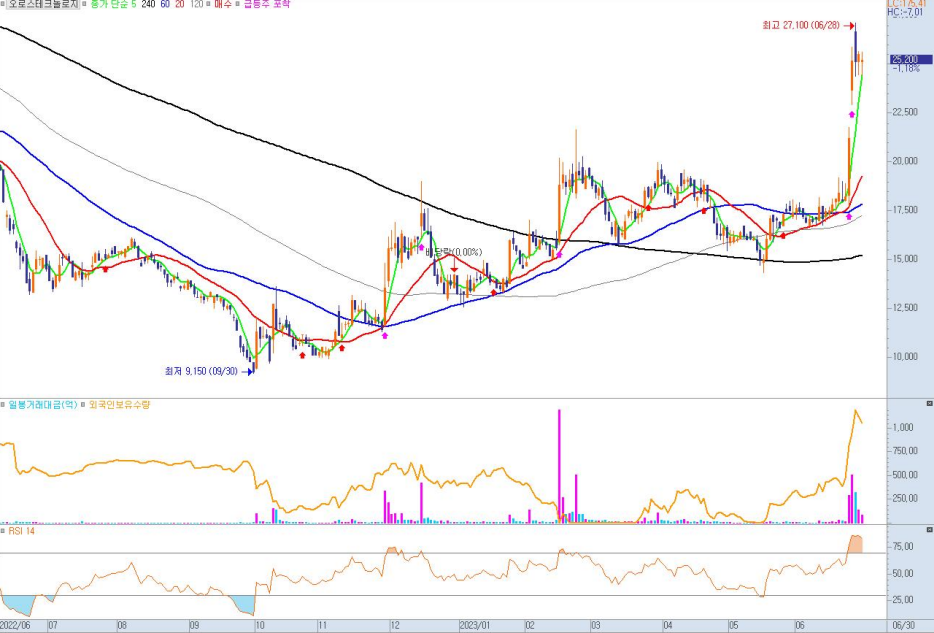Click the 오로스테크놀로지 stock name button
This screenshot has height=633, width=934.
click(x=42, y=4)
